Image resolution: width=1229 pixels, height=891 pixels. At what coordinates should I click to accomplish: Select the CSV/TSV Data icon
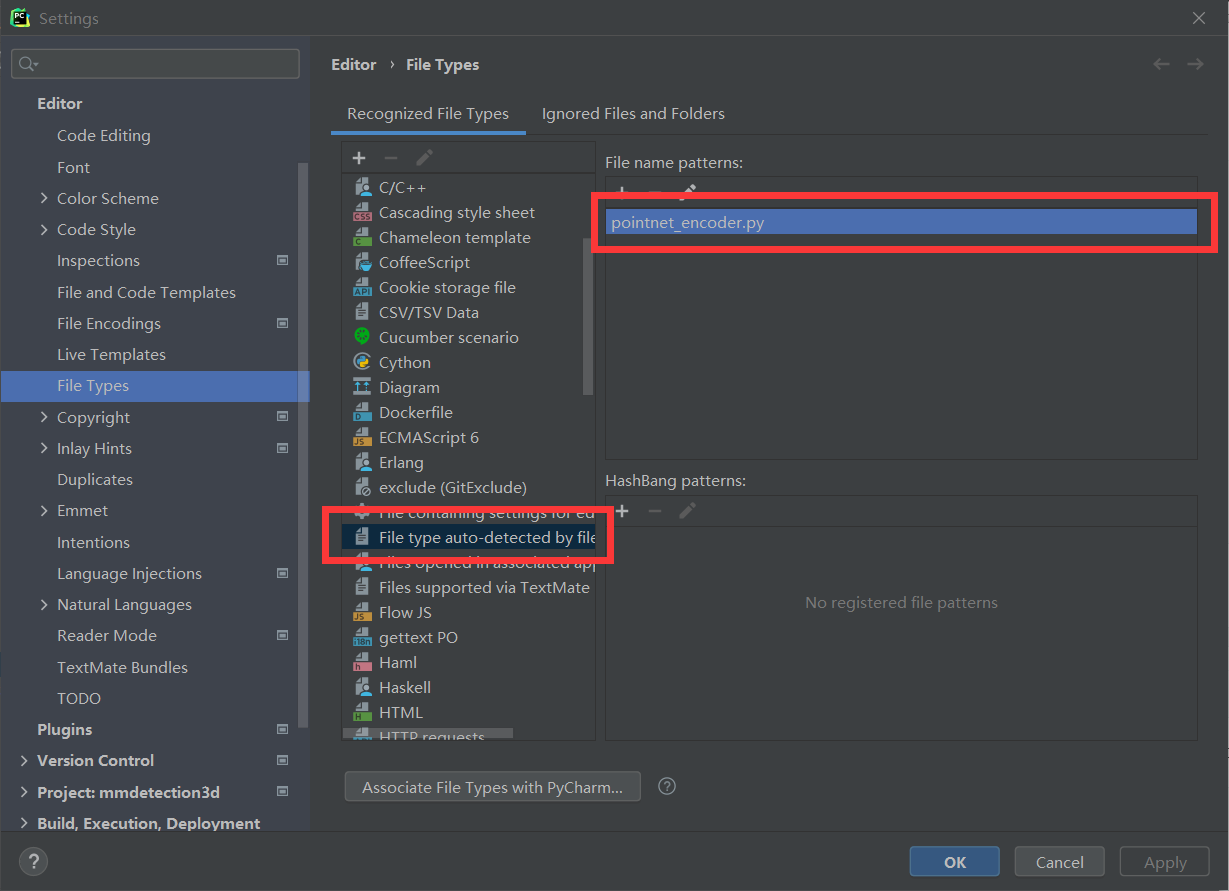(362, 312)
